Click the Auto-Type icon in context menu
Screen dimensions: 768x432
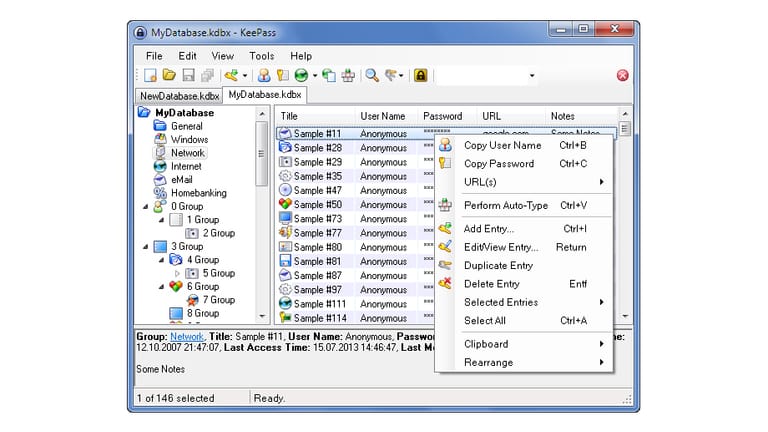click(445, 205)
